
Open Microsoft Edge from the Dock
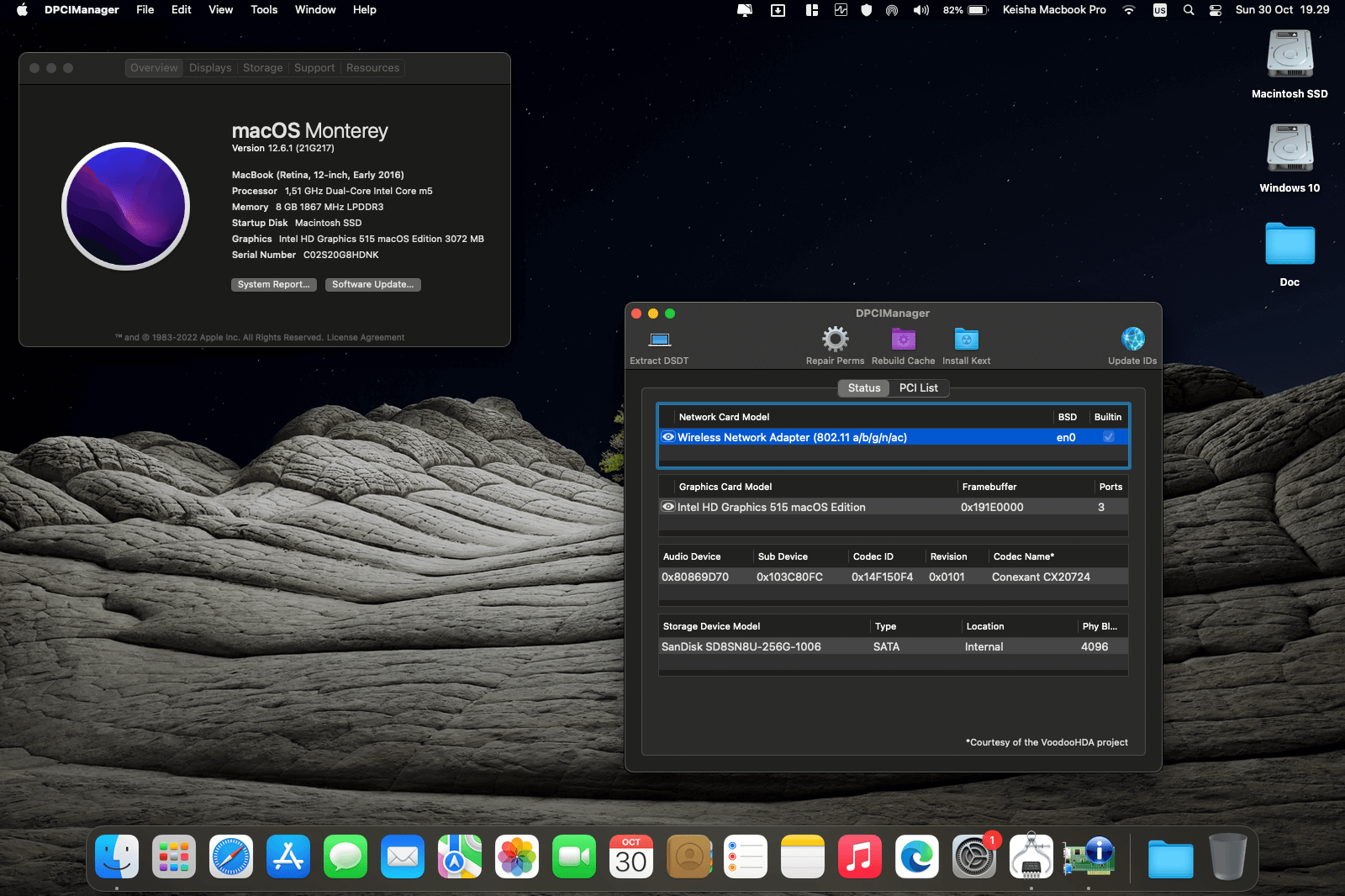pyautogui.click(x=917, y=857)
